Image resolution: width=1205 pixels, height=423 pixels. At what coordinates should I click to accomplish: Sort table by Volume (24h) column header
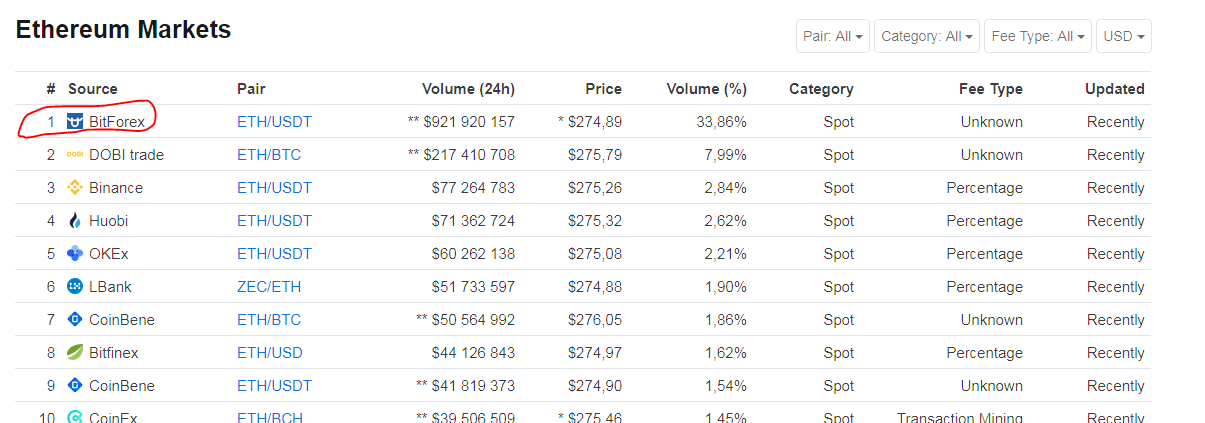coord(468,89)
